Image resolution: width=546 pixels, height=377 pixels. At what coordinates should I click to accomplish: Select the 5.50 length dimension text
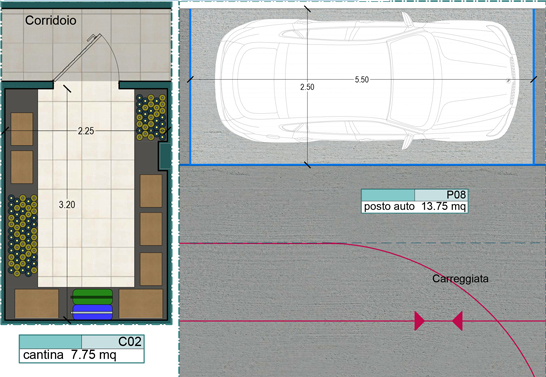(361, 80)
